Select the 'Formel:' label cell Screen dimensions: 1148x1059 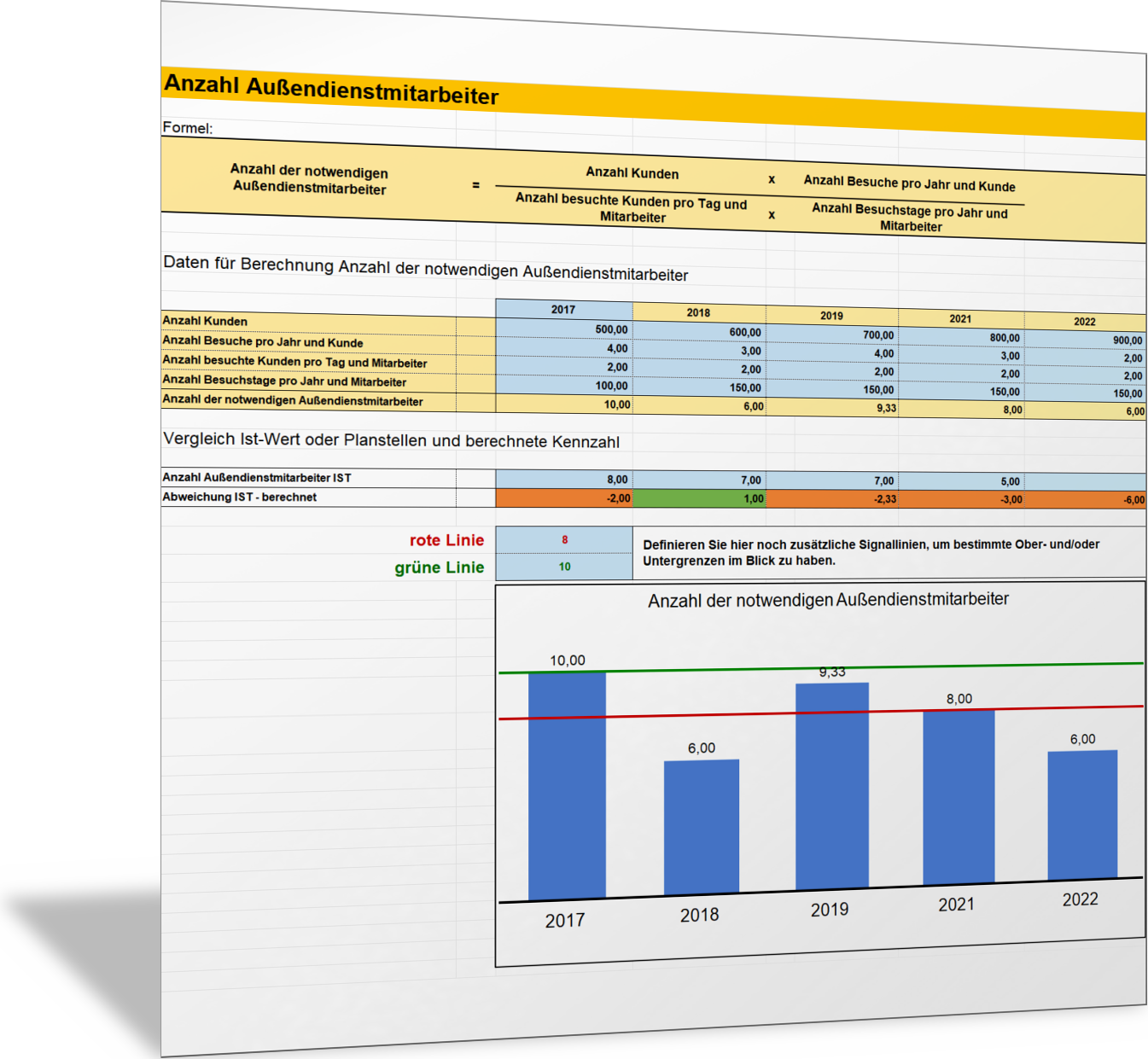click(x=188, y=128)
